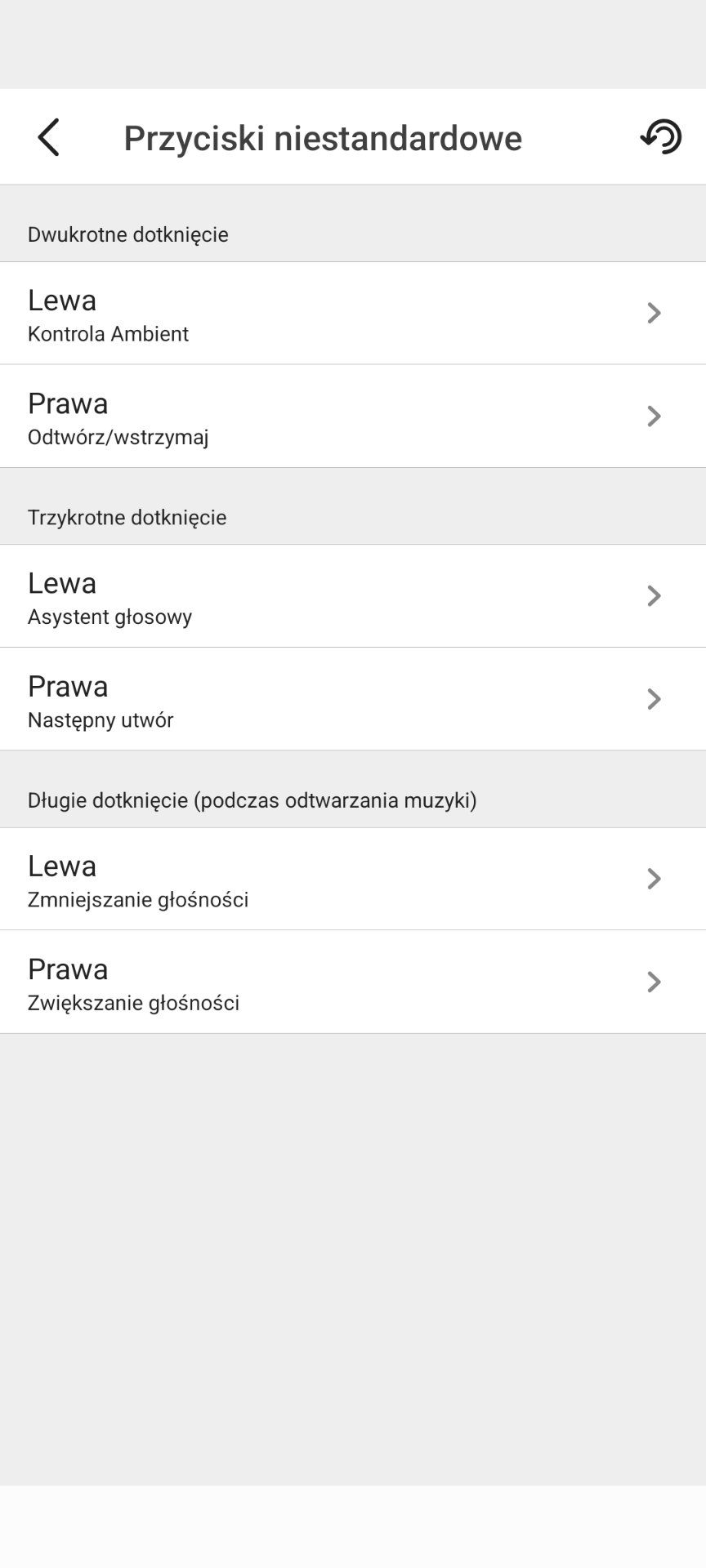Image resolution: width=706 pixels, height=1568 pixels.
Task: Tap the Prawa label under Trzykrotne dotknięcie
Action: pos(68,687)
